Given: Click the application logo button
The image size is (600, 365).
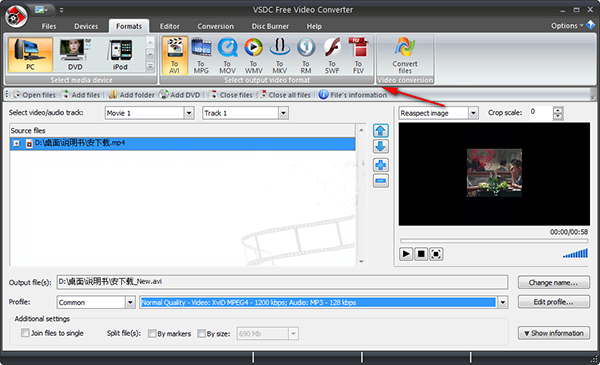Looking at the screenshot, I should click(16, 17).
